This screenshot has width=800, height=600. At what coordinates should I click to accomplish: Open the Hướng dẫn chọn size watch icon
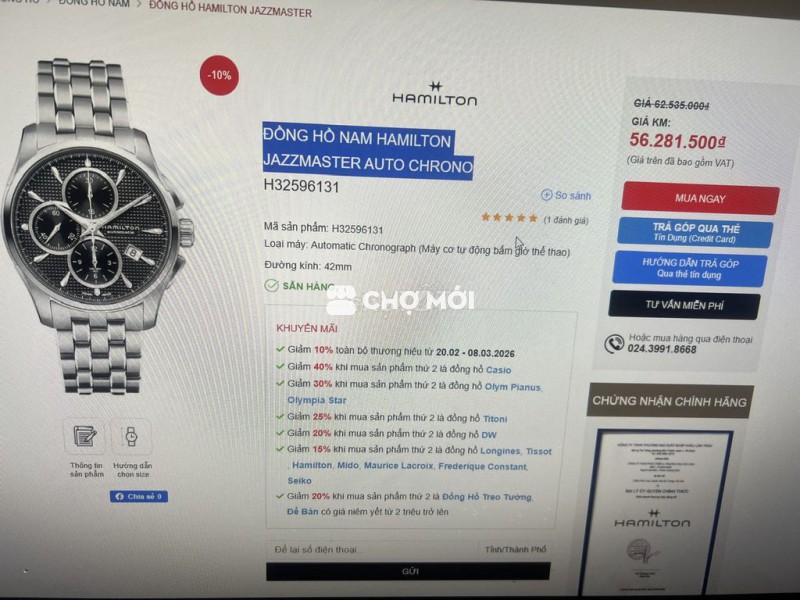(131, 437)
